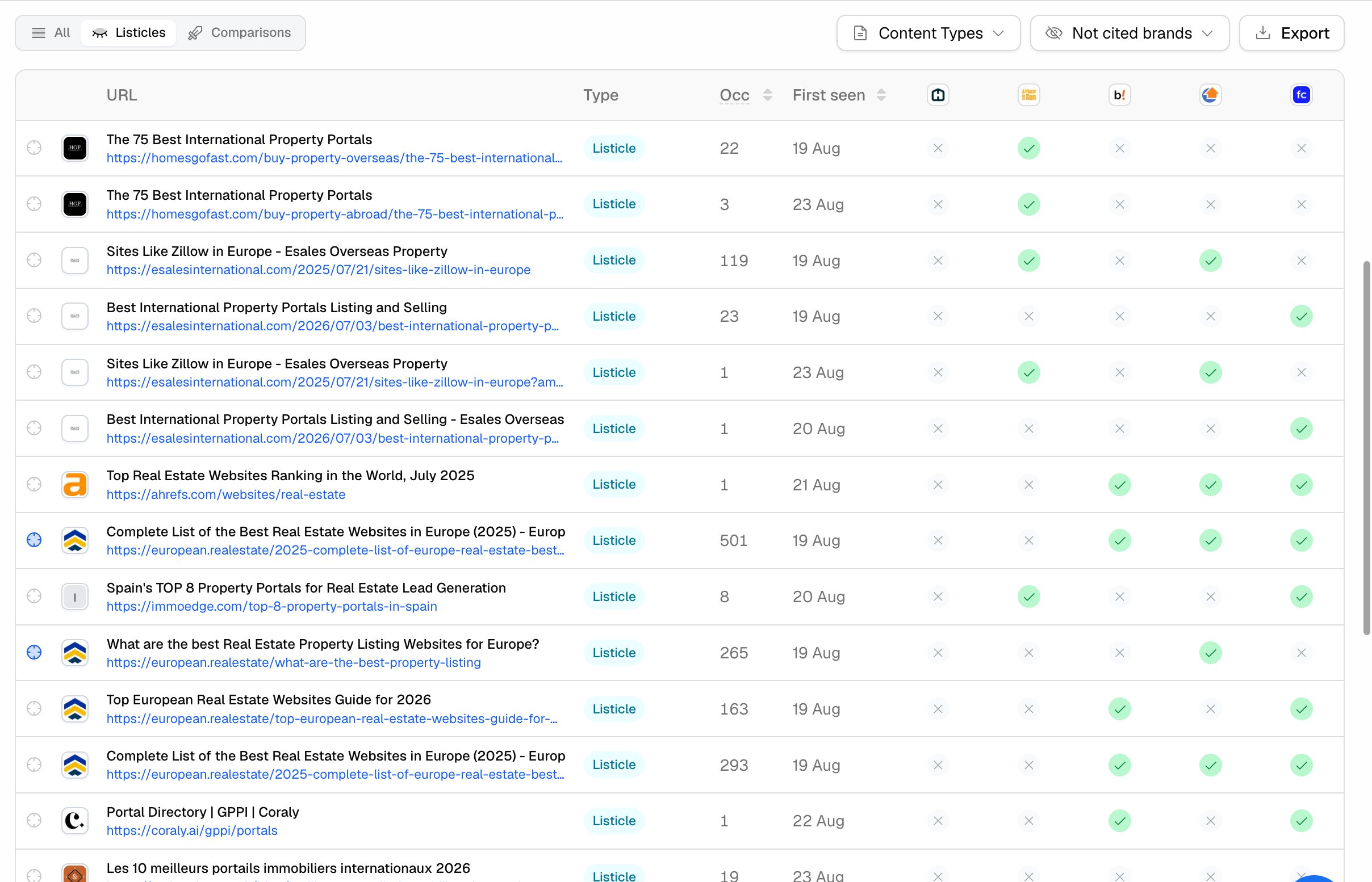Click the green check under orange-blue house brand in the 265-occurrence row

pos(1211,653)
